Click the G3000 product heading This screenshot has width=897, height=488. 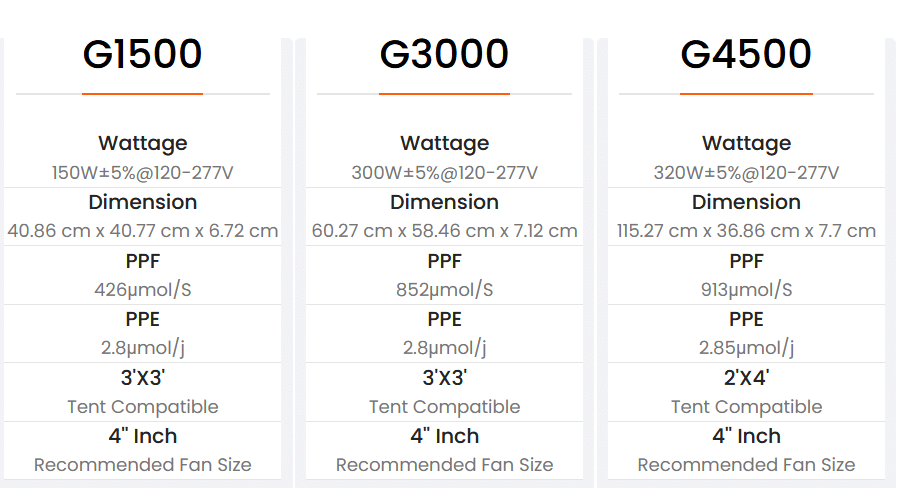(x=444, y=54)
